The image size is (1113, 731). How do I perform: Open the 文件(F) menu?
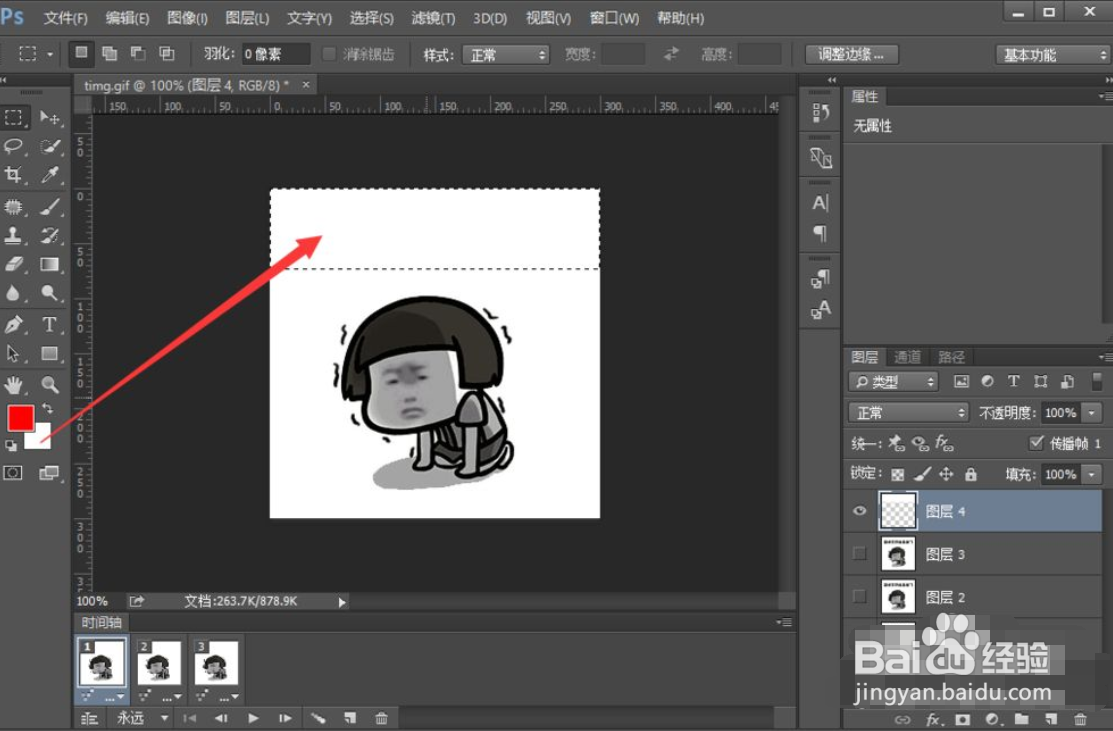[65, 18]
